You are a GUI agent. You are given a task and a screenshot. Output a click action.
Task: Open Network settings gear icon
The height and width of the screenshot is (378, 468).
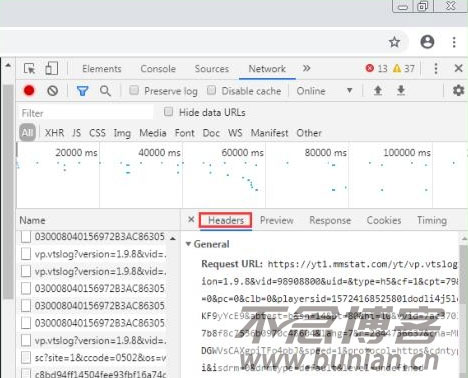pyautogui.click(x=458, y=90)
